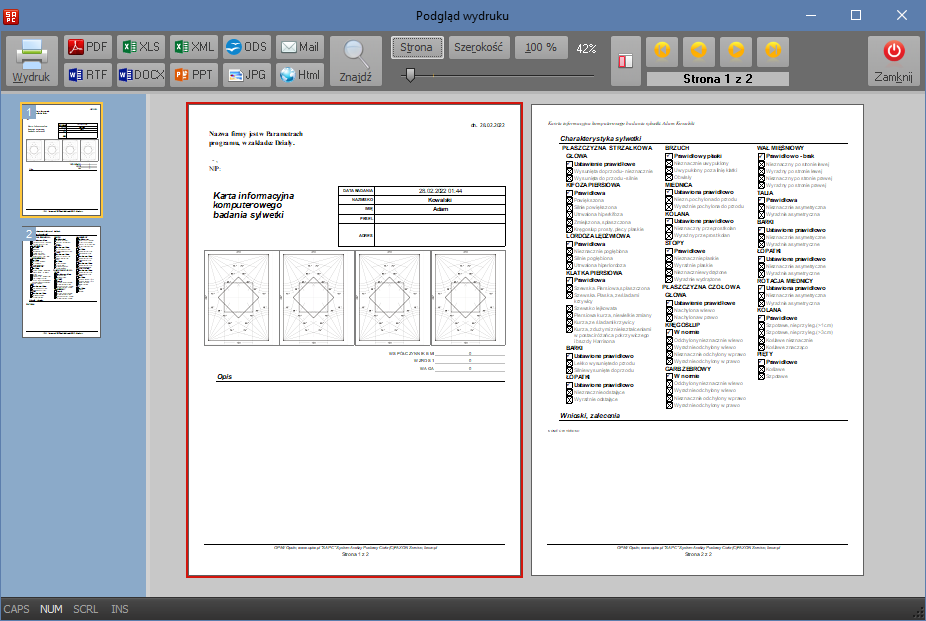
Task: Toggle the Strona full-page view mode
Action: (x=416, y=48)
